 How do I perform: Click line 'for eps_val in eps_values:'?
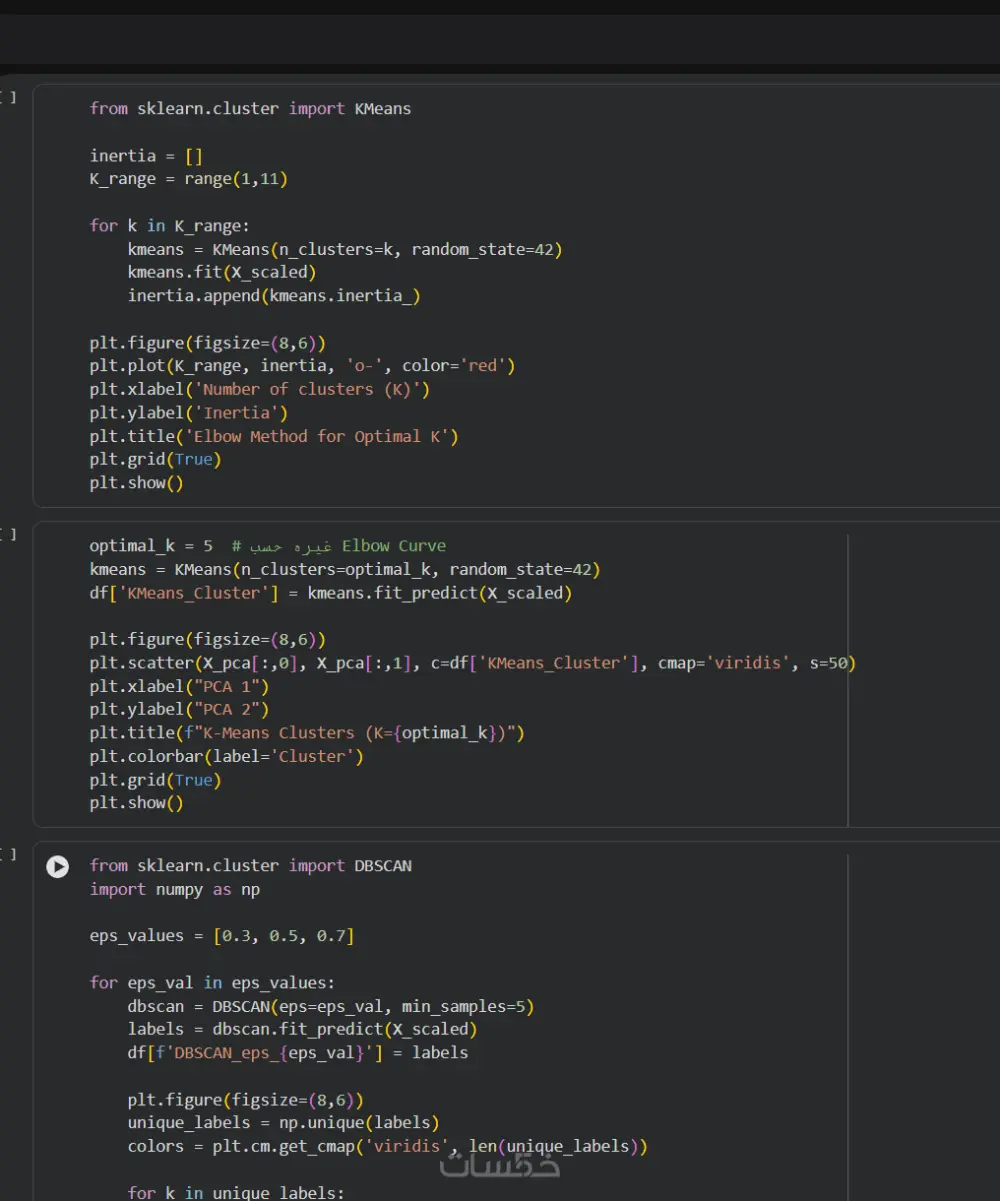[x=212, y=982]
